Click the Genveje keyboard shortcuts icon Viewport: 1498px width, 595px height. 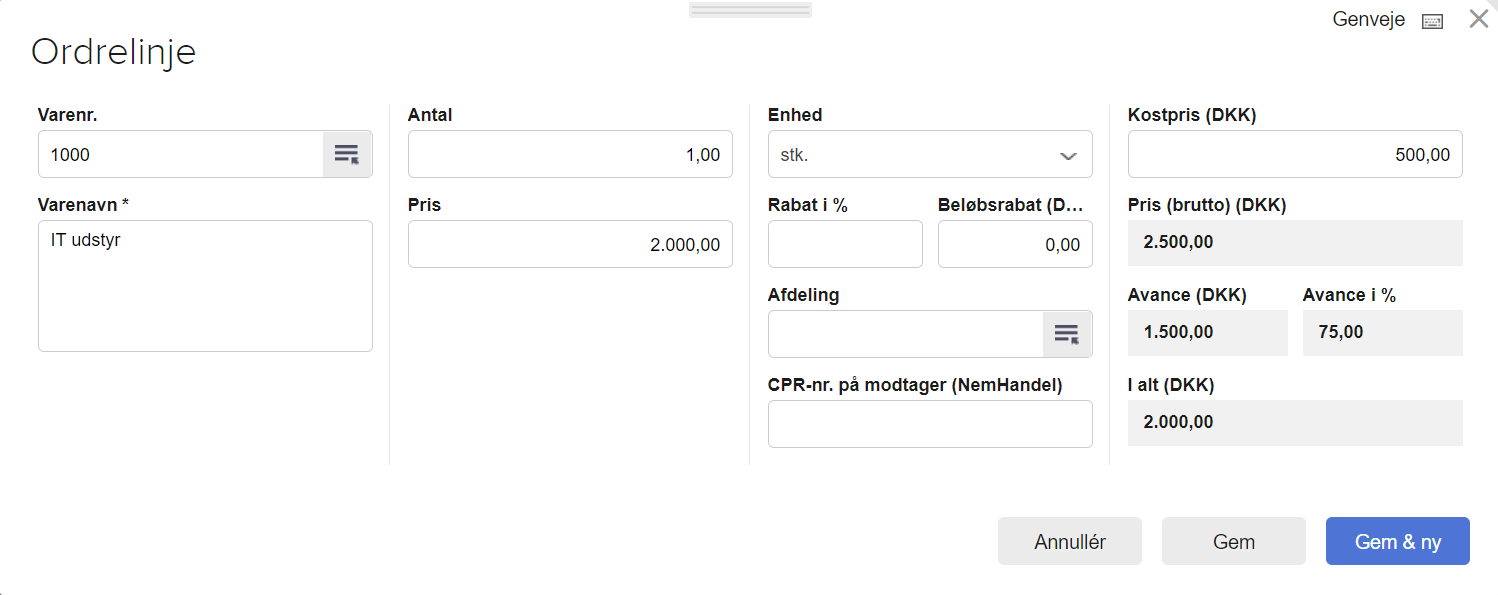[1432, 21]
